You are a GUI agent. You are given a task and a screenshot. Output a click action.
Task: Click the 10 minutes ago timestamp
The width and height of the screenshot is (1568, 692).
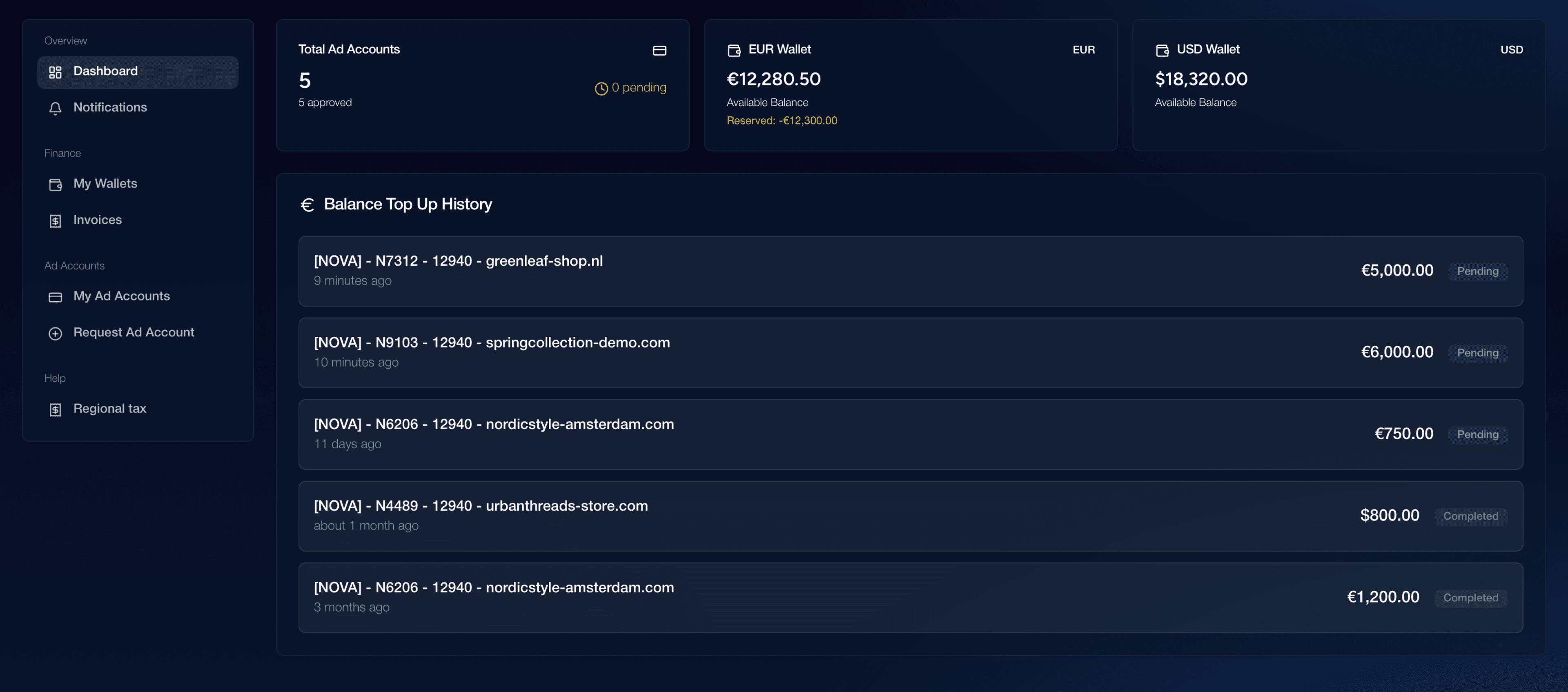coord(356,362)
